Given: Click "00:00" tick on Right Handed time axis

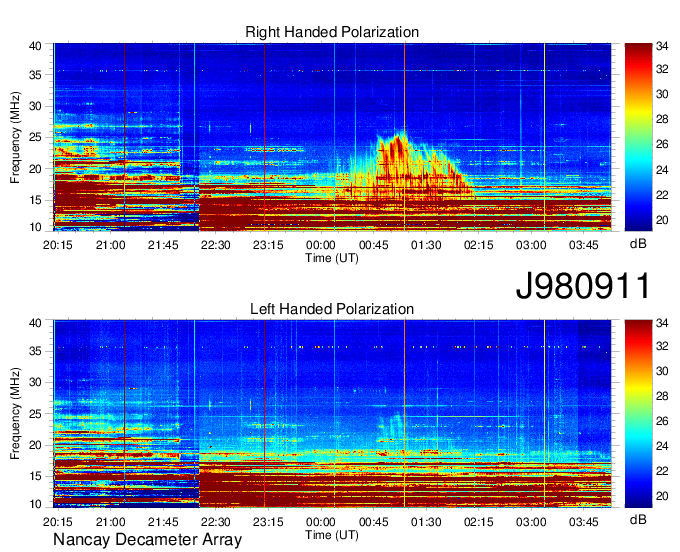Looking at the screenshot, I should pyautogui.click(x=320, y=245).
